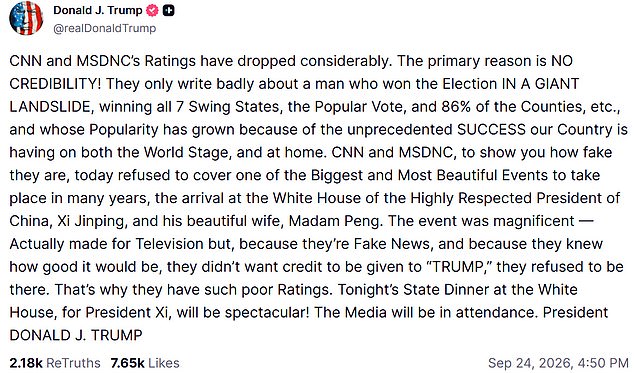Open Donald J. Trump's profile avatar

tap(26, 18)
